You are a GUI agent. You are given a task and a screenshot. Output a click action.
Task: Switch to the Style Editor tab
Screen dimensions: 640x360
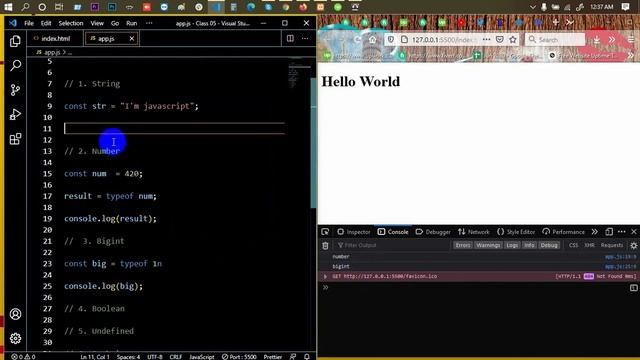pyautogui.click(x=516, y=232)
